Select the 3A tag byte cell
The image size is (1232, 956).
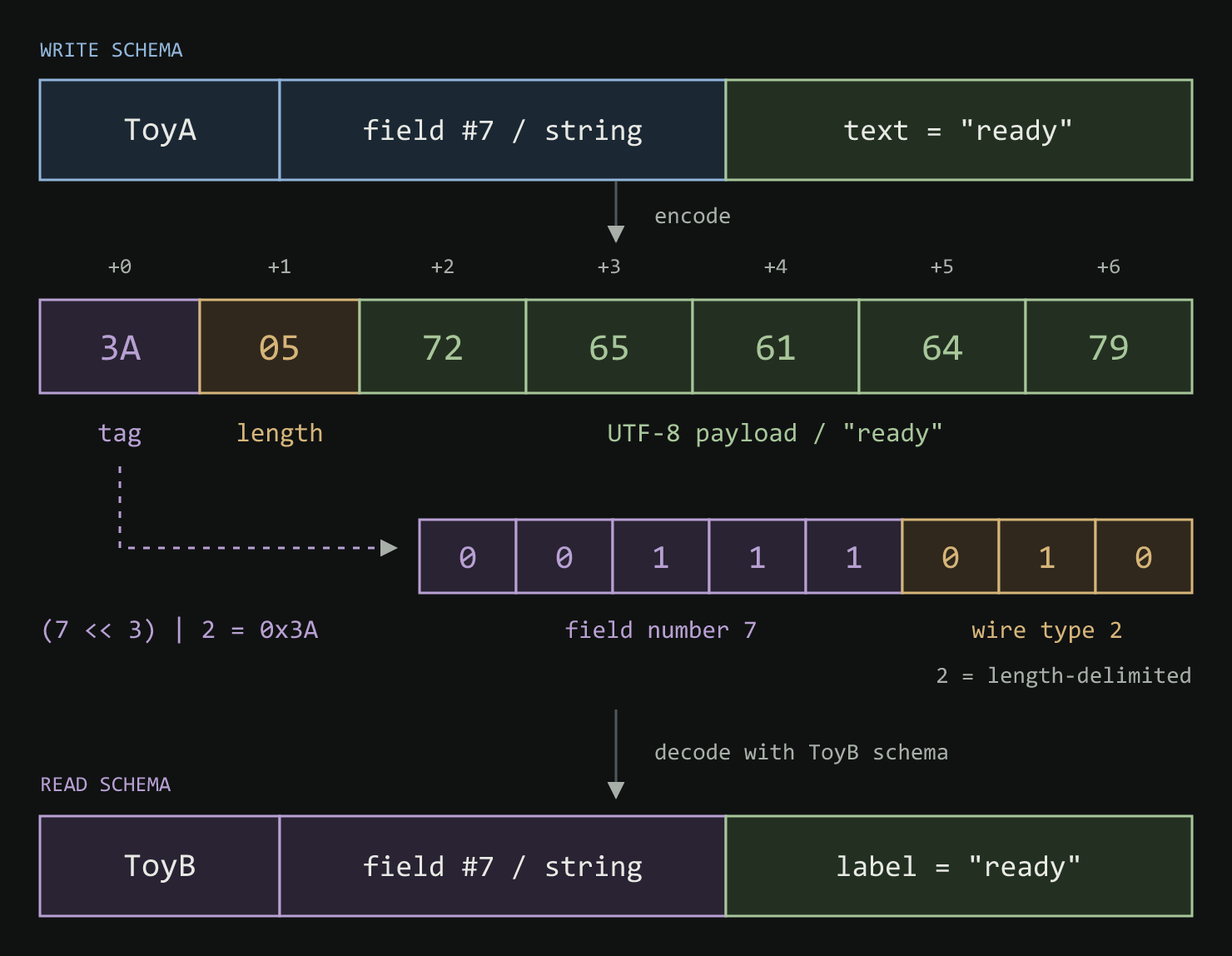tap(120, 346)
